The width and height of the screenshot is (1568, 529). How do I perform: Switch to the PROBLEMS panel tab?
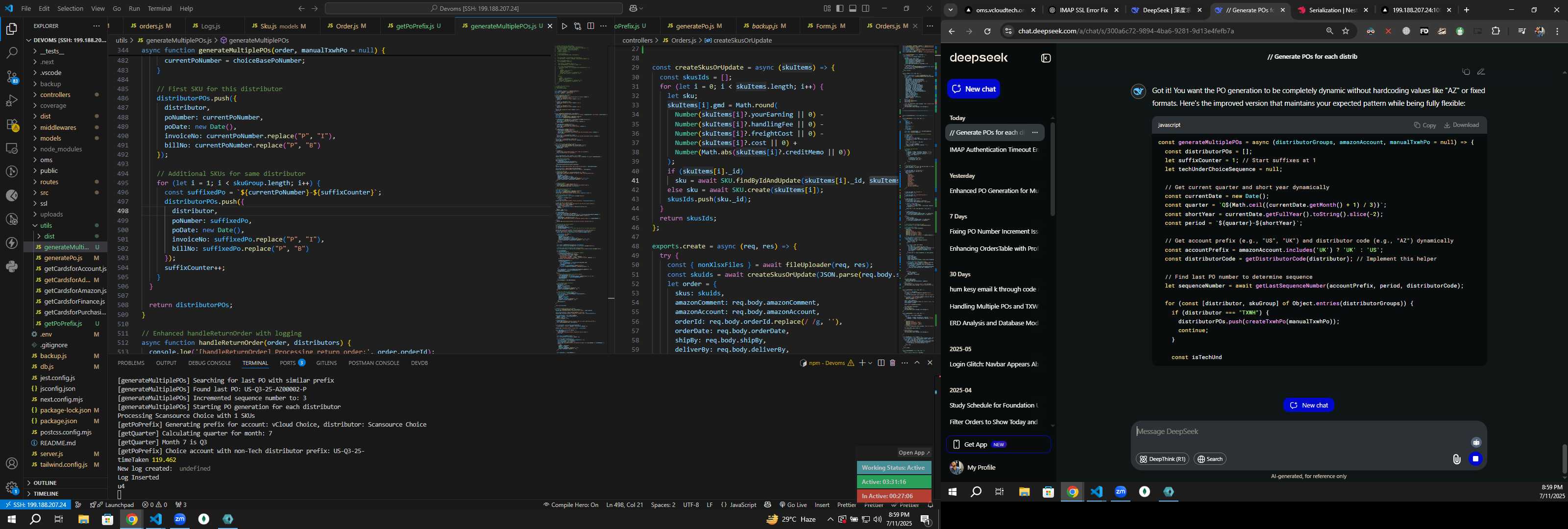tap(131, 363)
